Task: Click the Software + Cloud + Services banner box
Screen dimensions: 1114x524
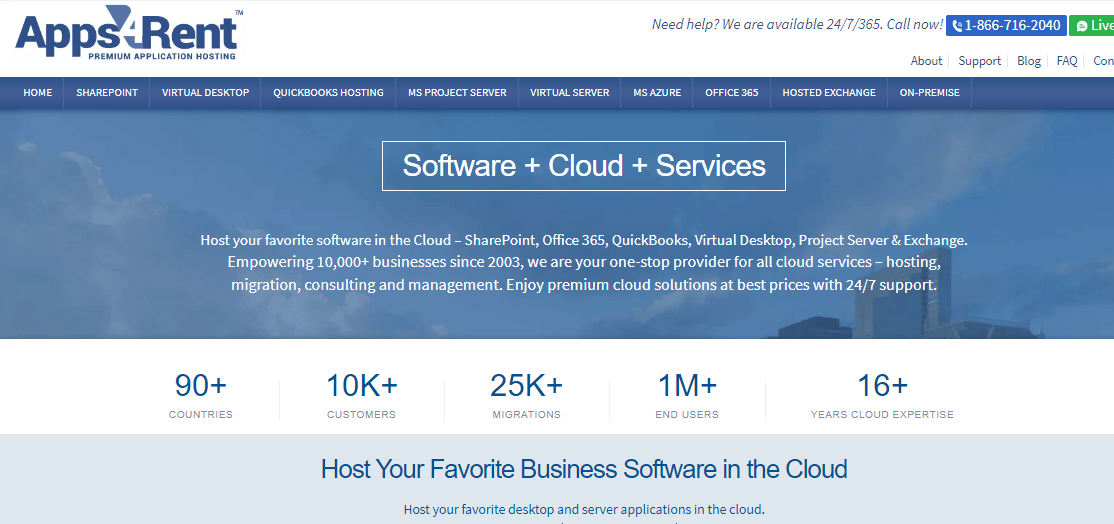Action: [x=584, y=166]
